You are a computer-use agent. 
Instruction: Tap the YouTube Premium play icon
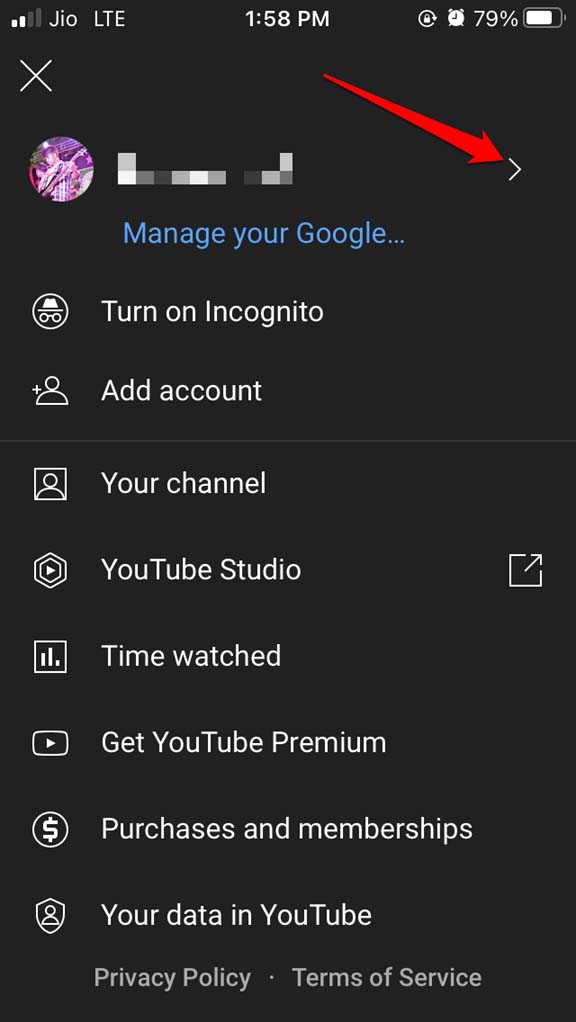[x=50, y=742]
